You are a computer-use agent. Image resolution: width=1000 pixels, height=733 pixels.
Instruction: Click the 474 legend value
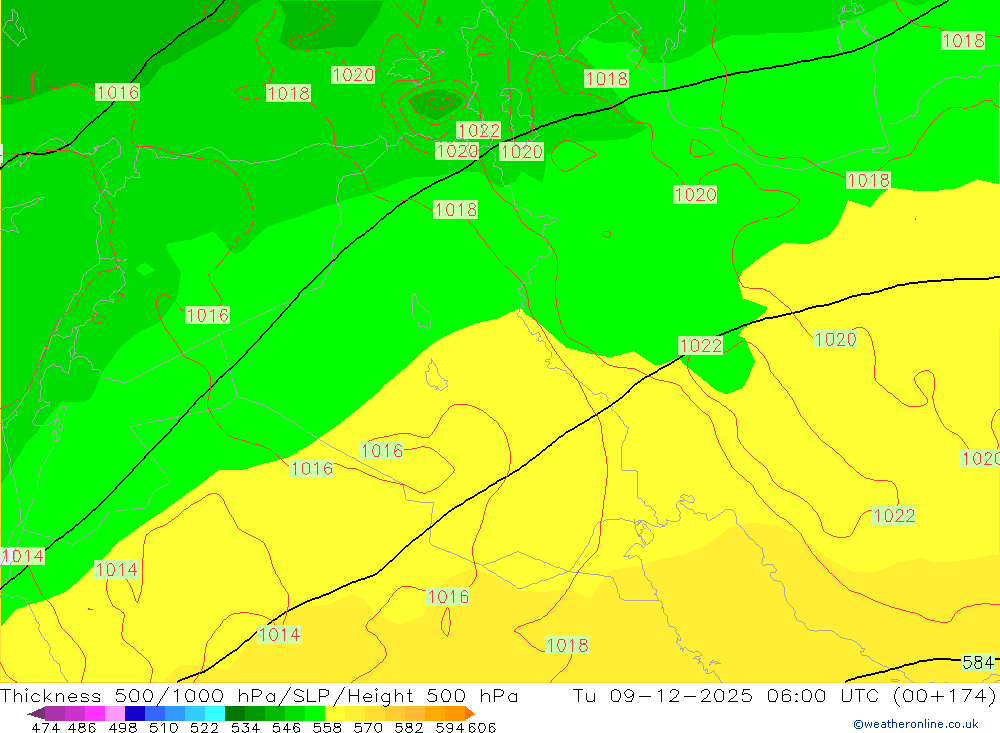pyautogui.click(x=45, y=727)
